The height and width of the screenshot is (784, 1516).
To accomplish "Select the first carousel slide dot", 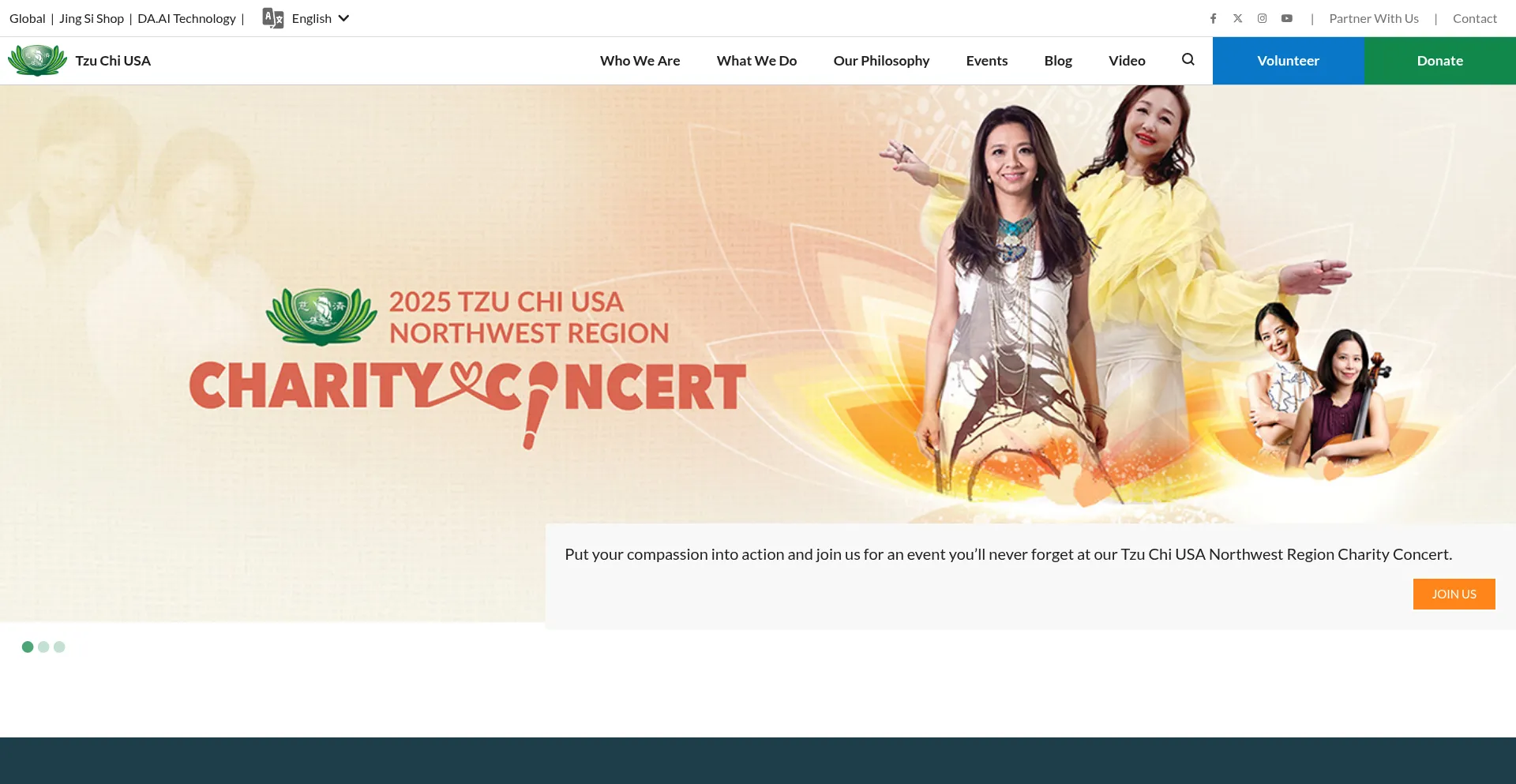I will click(x=28, y=647).
